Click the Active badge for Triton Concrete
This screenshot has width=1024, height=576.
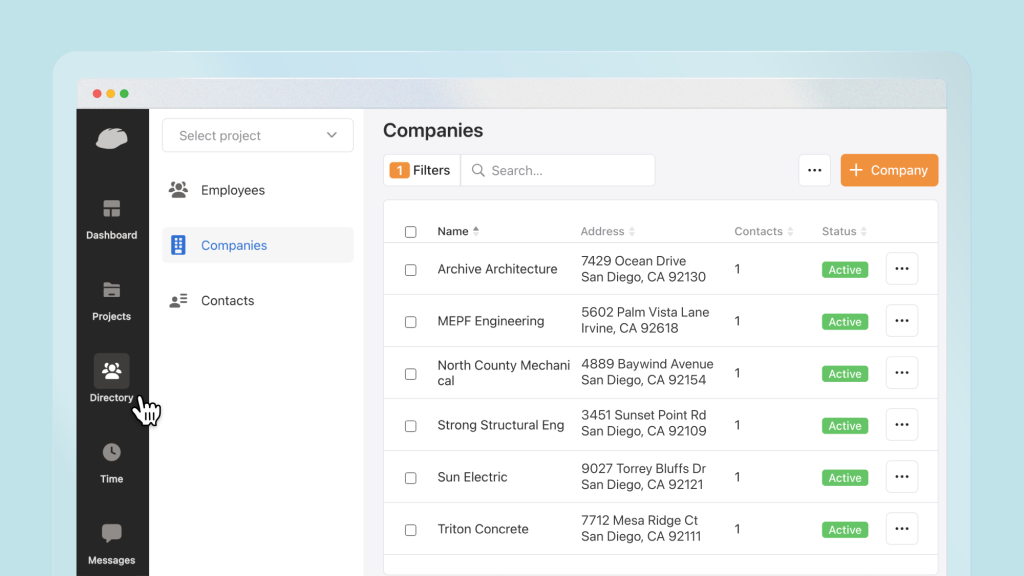[x=845, y=530]
